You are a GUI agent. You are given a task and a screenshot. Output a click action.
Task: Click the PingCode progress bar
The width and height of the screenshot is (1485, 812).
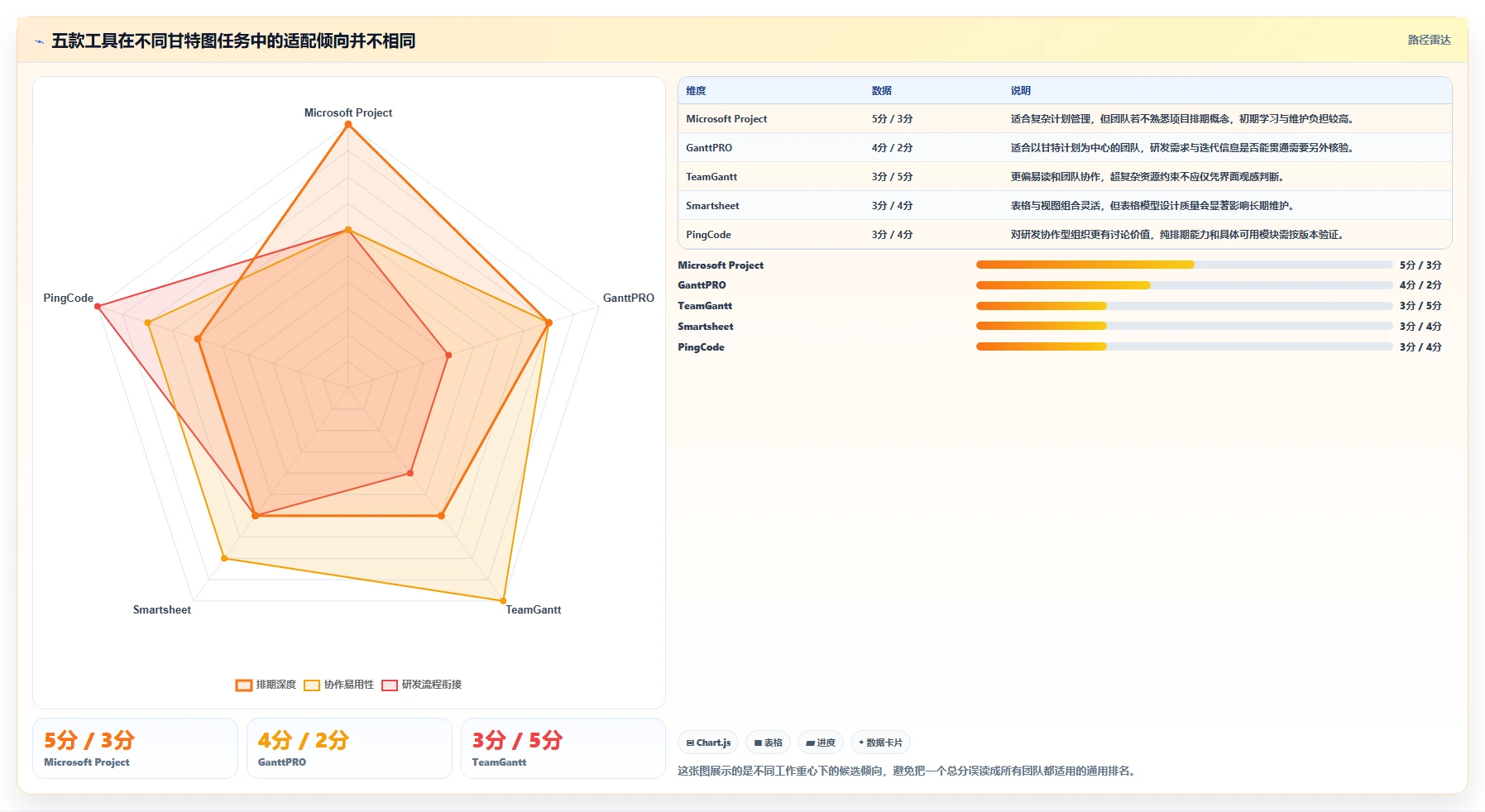(1185, 346)
